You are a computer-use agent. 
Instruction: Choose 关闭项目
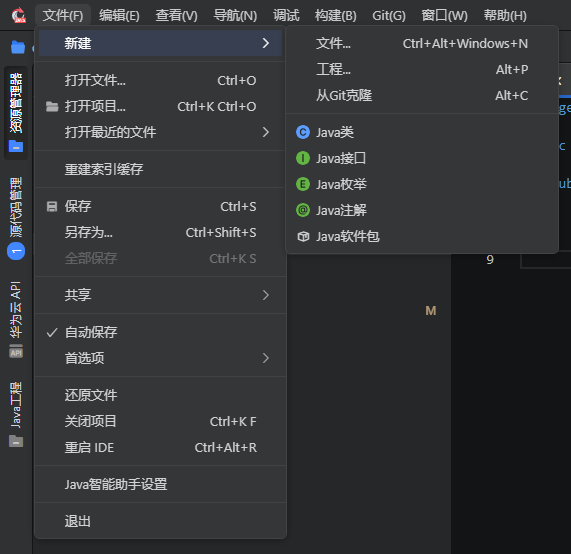[x=161, y=421]
